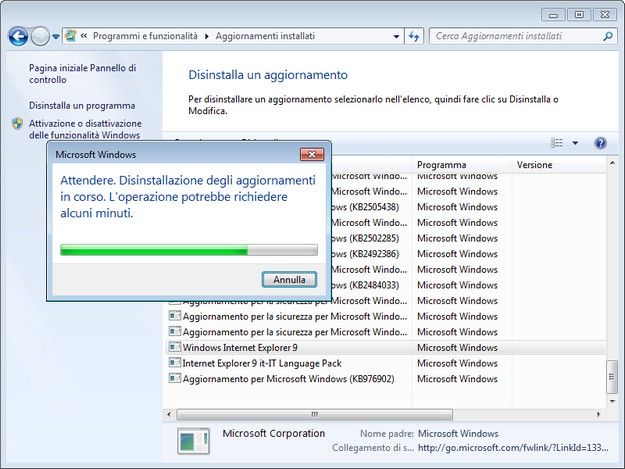Click the green uninstallation progress bar
This screenshot has height=469, width=625.
tap(189, 250)
